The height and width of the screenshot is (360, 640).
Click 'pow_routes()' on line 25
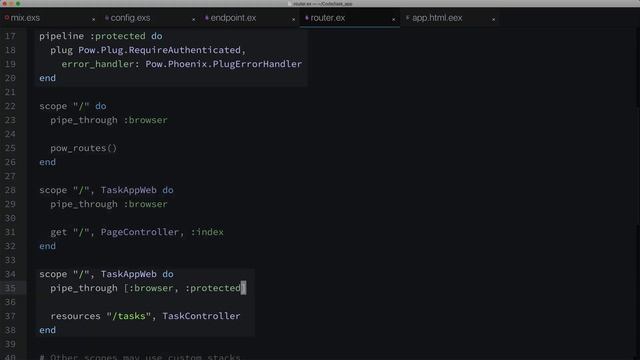click(x=84, y=148)
